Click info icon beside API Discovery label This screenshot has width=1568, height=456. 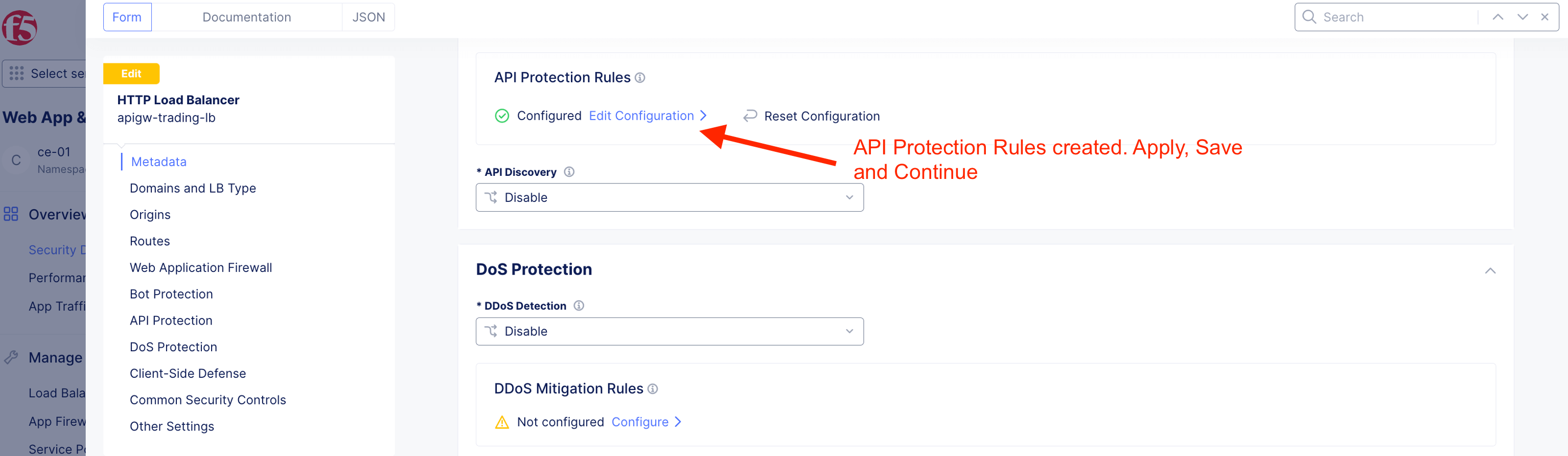tap(568, 172)
